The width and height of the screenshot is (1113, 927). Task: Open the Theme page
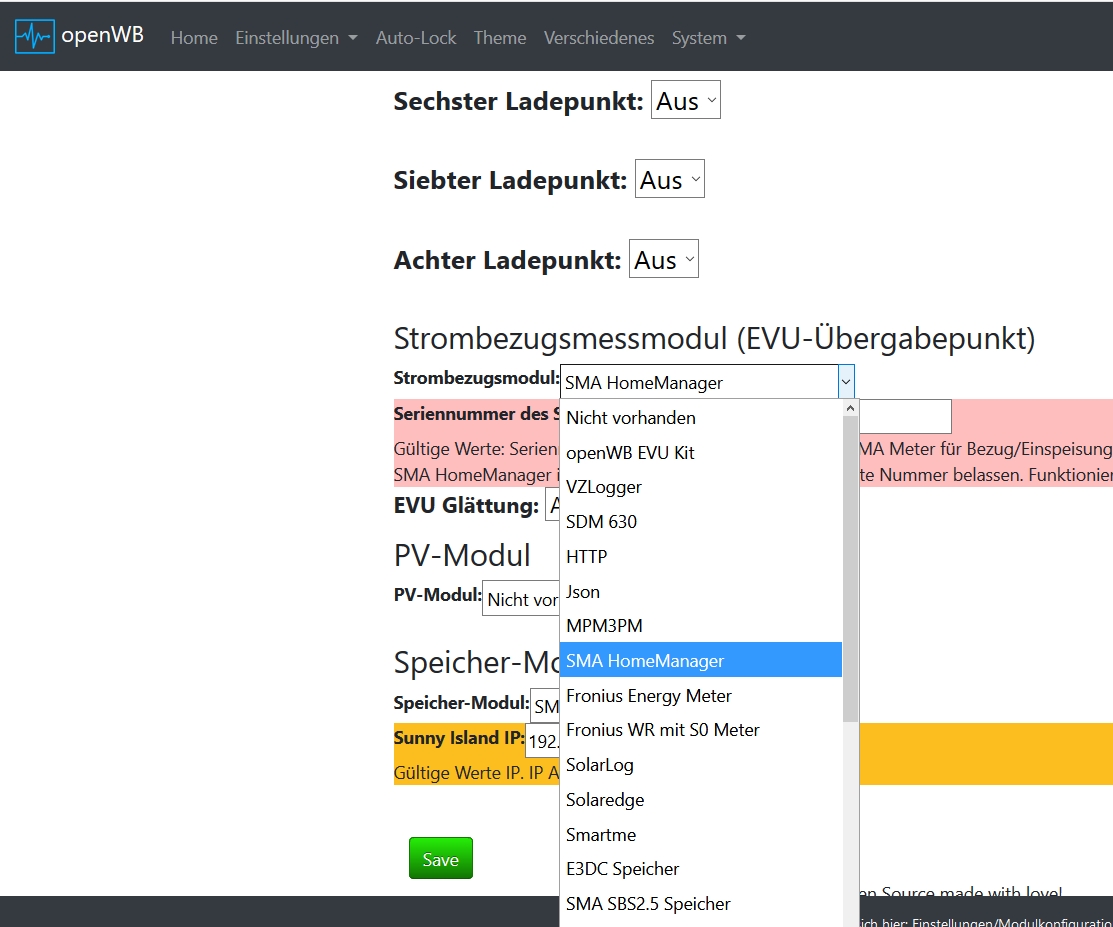[500, 38]
